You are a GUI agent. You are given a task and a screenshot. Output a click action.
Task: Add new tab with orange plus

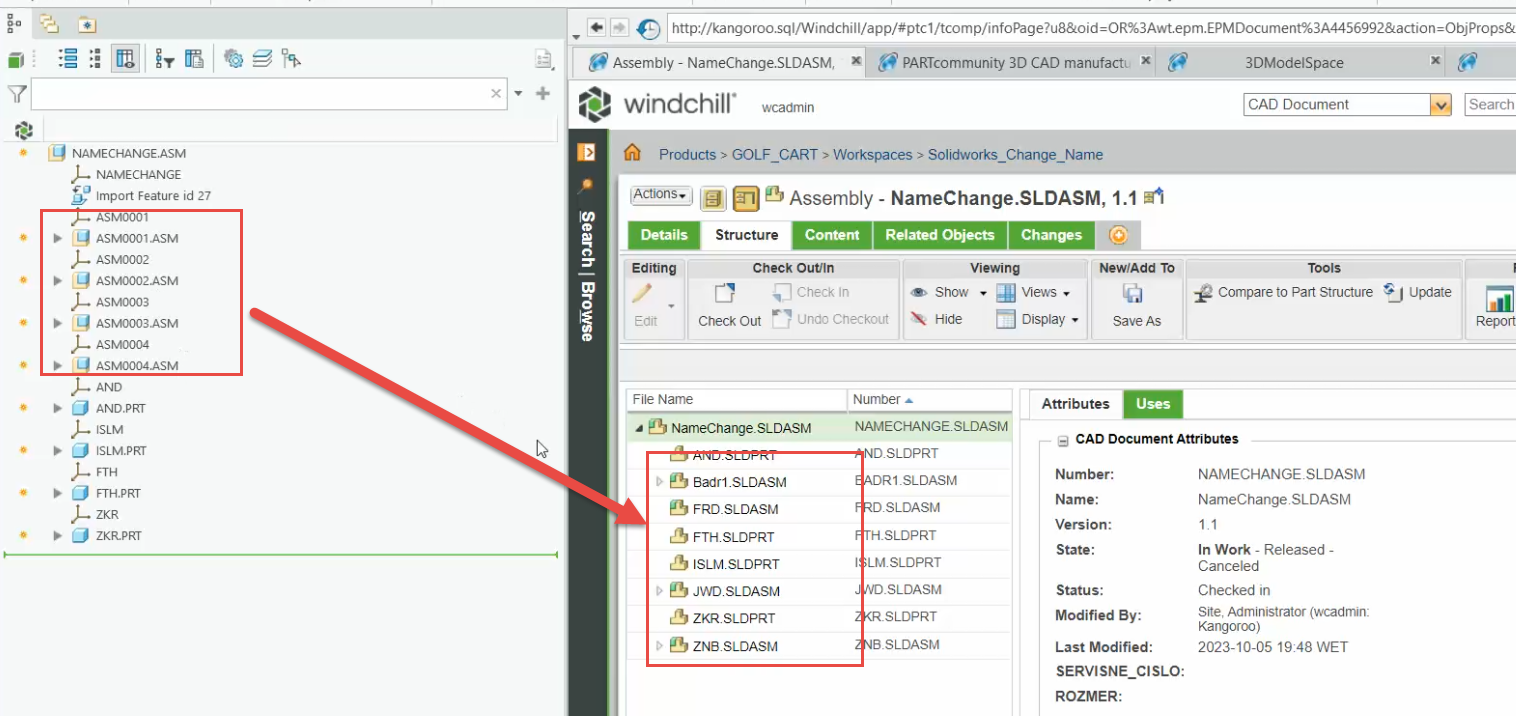tap(1118, 235)
